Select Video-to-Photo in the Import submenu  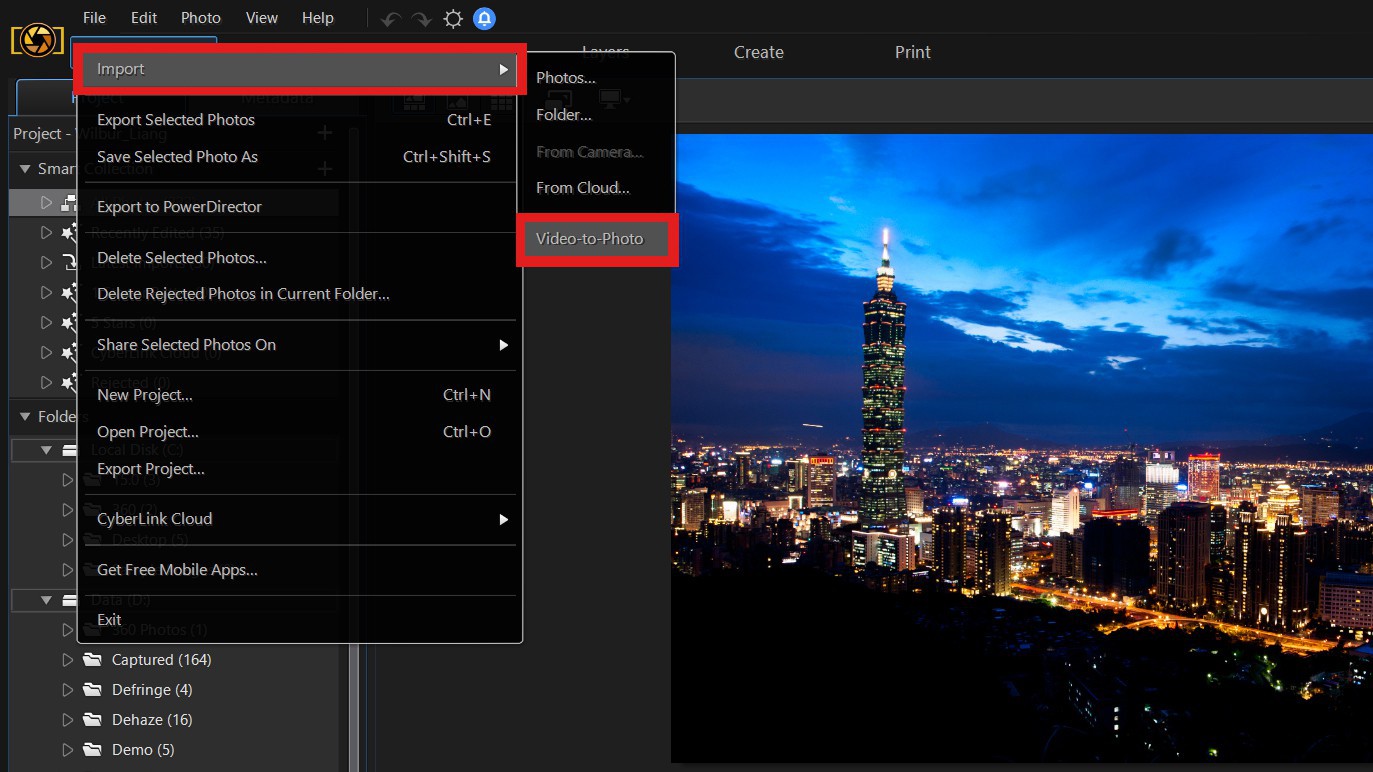click(596, 239)
